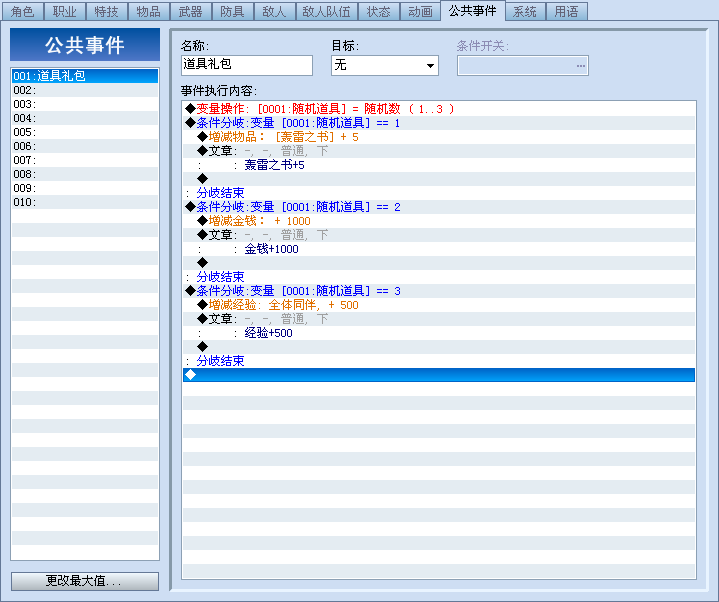The image size is (719, 602).
Task: Select the empty diamond line after 金钱+1000
Action: (x=439, y=263)
